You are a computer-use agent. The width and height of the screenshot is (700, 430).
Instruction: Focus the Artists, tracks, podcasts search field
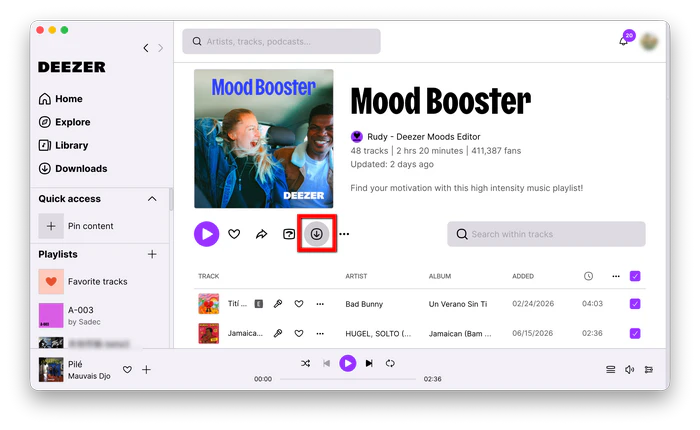281,42
